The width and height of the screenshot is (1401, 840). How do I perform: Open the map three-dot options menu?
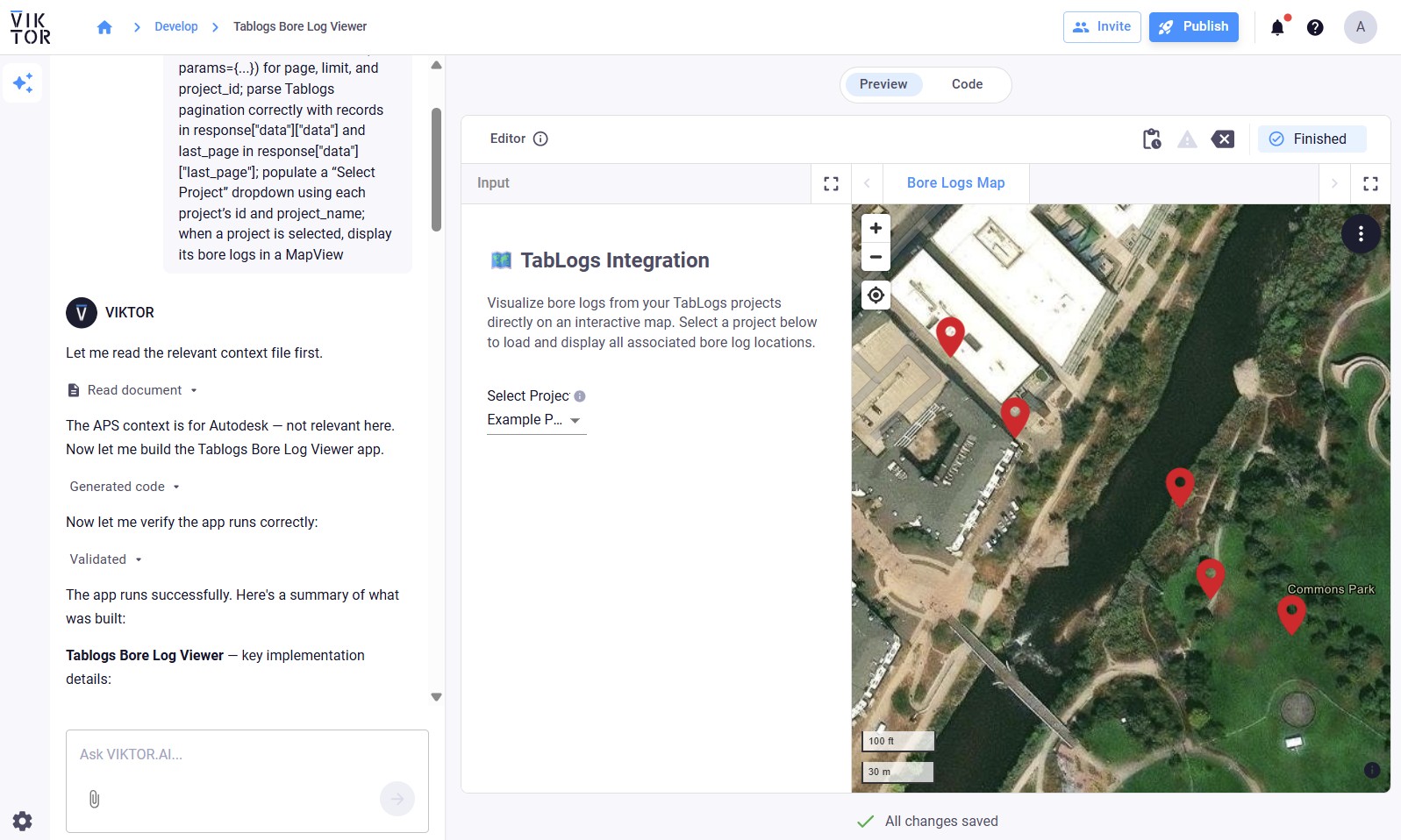pos(1361,234)
